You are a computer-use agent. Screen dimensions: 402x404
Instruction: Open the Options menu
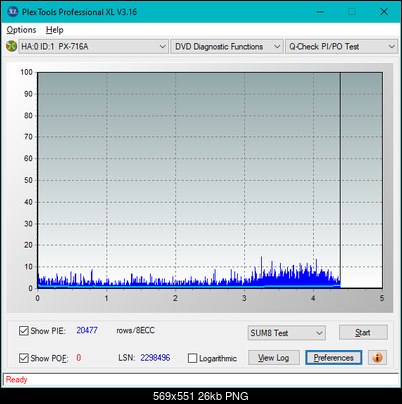(x=21, y=30)
